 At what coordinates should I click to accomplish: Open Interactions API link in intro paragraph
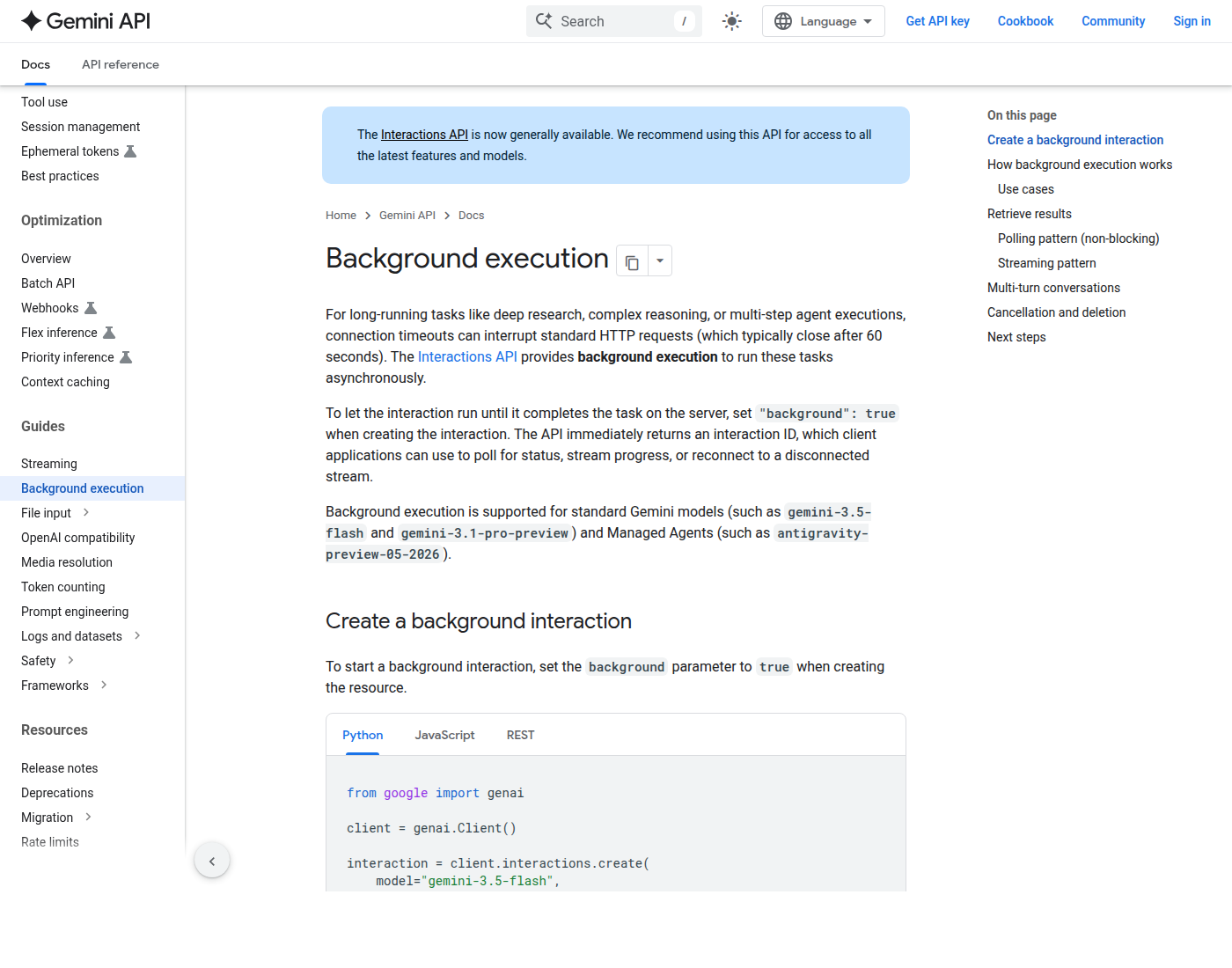[467, 356]
